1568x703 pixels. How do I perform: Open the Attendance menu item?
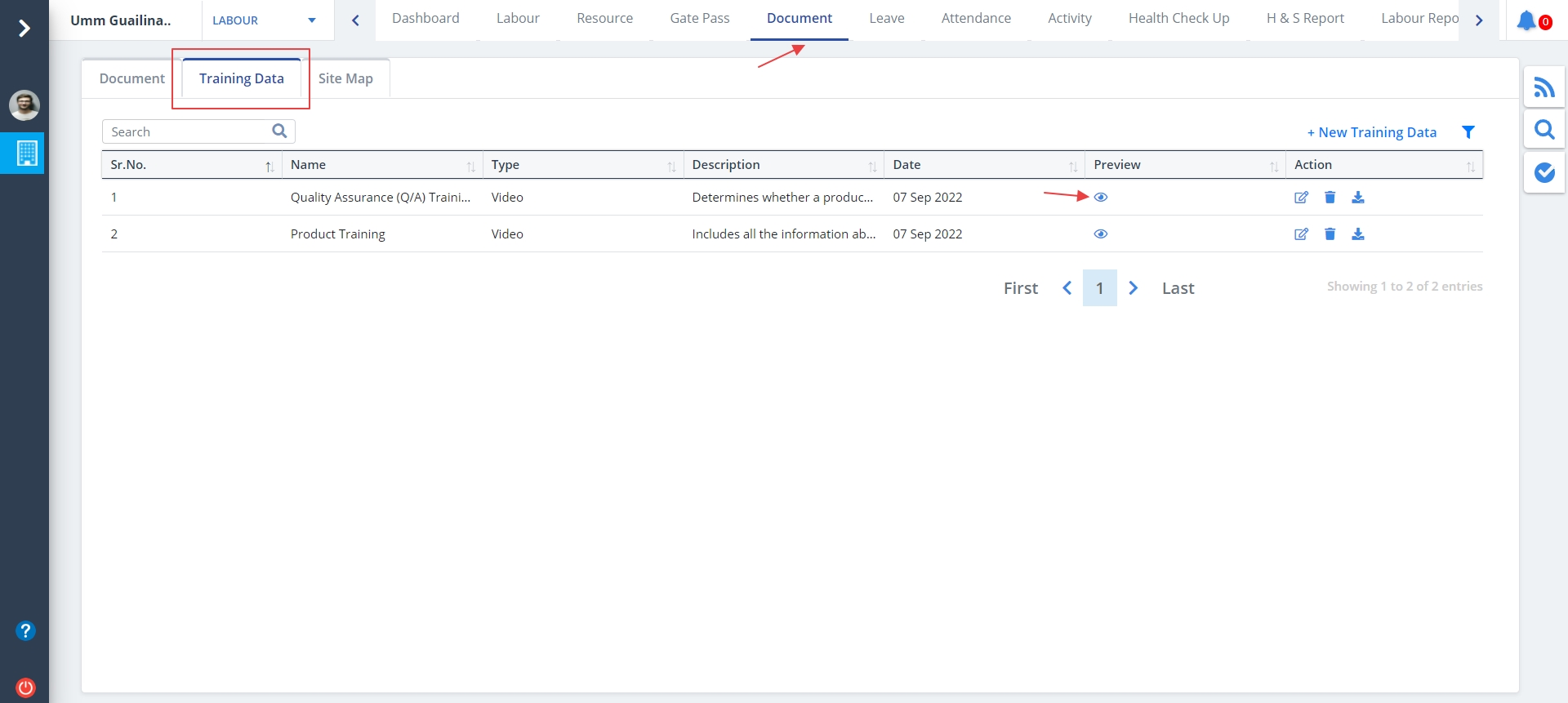(975, 19)
